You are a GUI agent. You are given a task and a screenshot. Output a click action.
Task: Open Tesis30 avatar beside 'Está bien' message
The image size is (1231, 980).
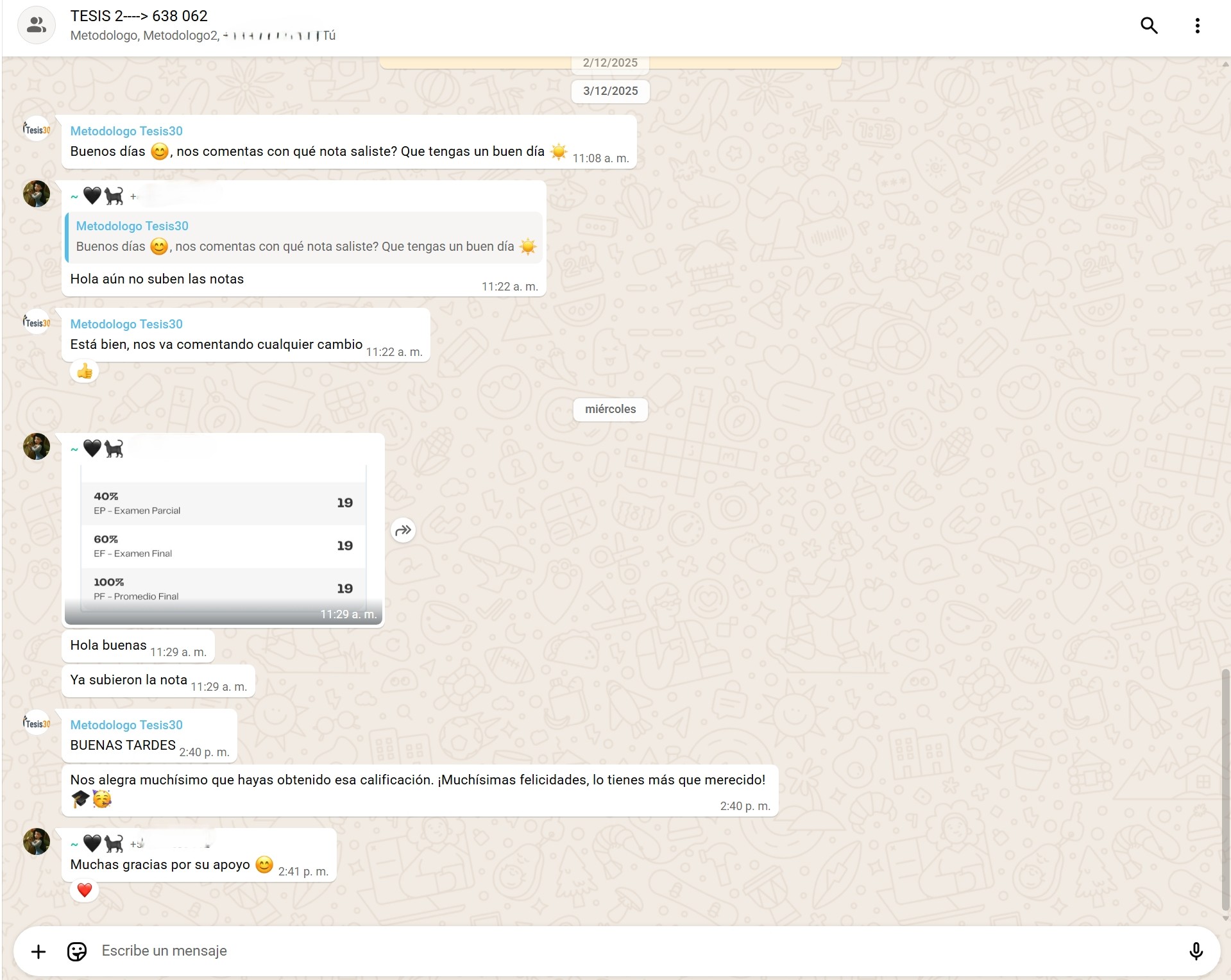point(37,323)
